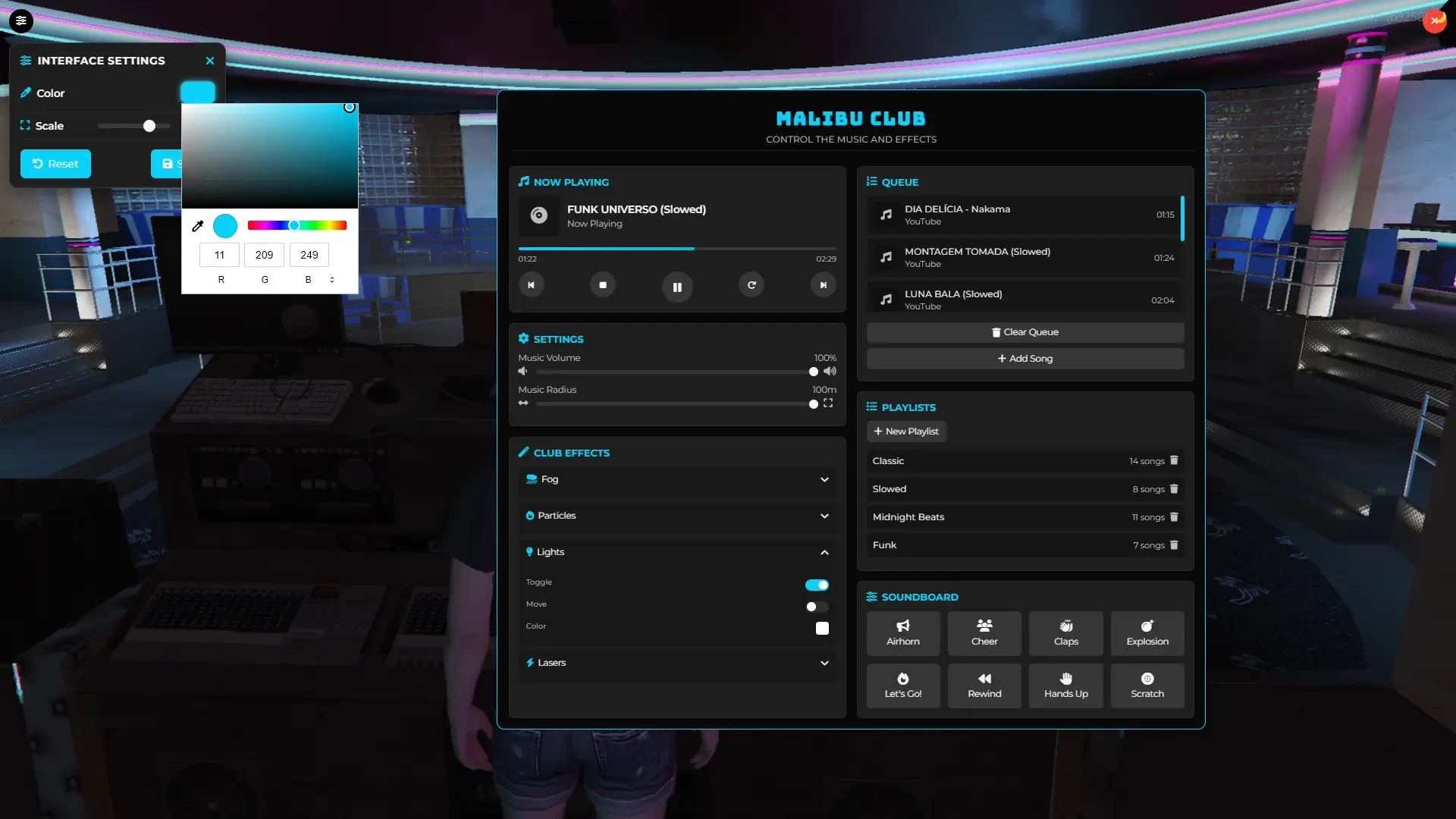Screen dimensions: 1456x819
Task: Turn off the Lights Toggle switch
Action: coord(817,585)
